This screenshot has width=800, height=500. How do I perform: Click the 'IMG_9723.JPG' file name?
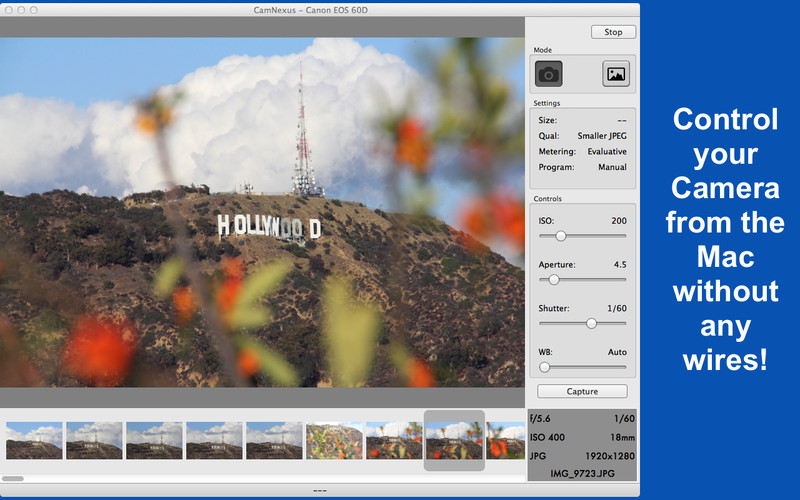[x=582, y=473]
